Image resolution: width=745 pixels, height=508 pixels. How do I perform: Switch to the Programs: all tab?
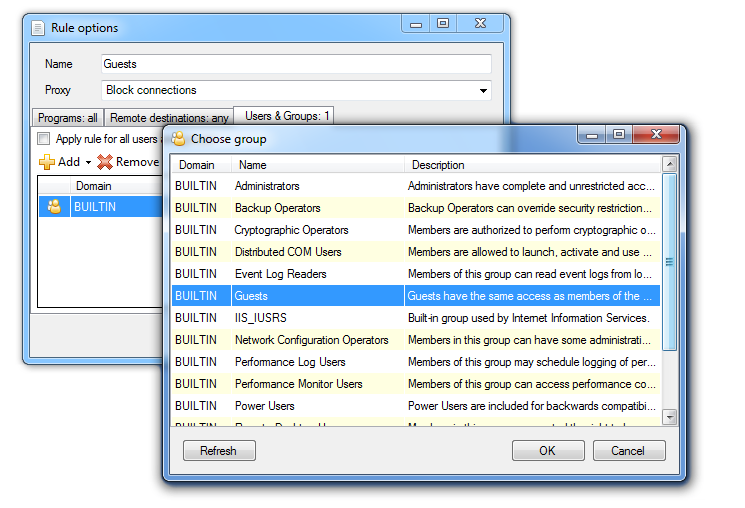66,118
